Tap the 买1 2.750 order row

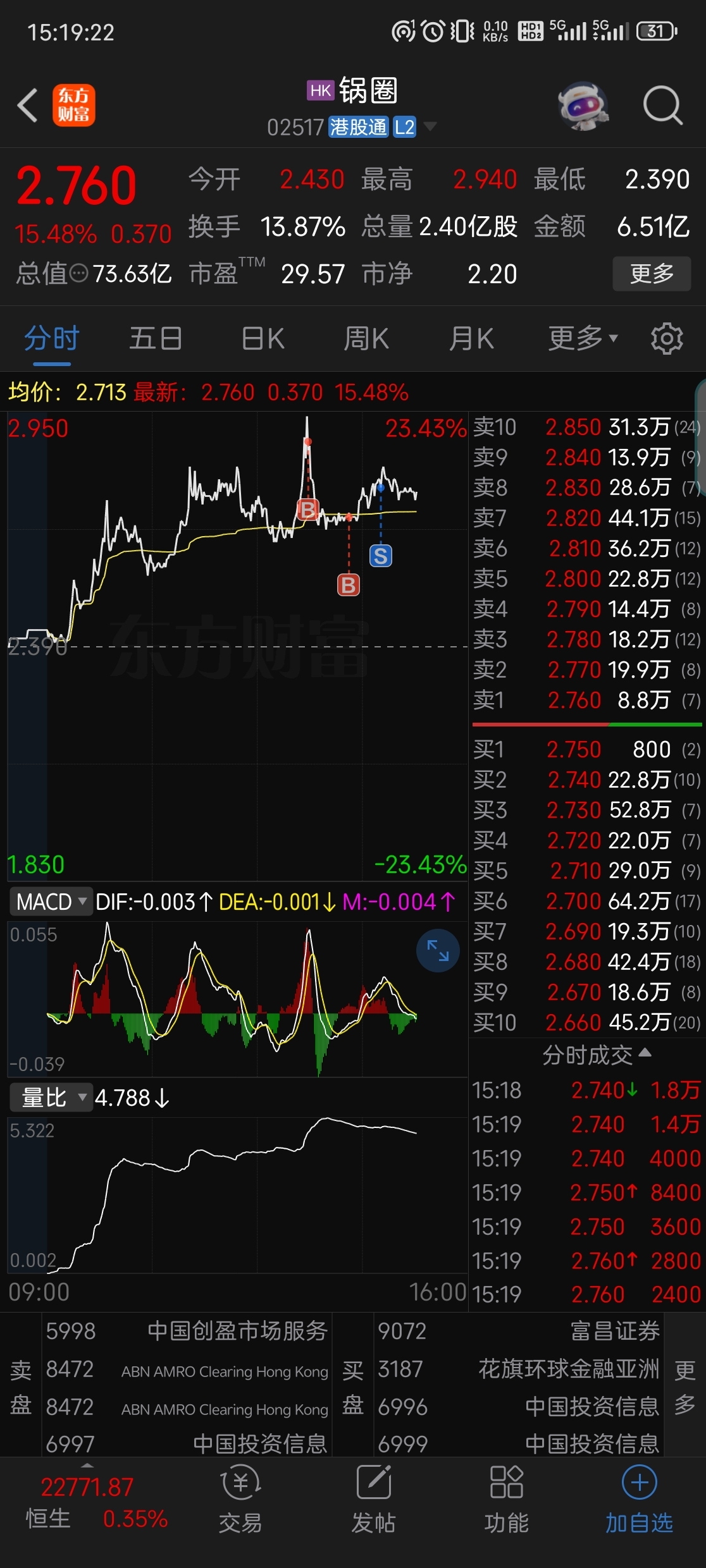[587, 749]
